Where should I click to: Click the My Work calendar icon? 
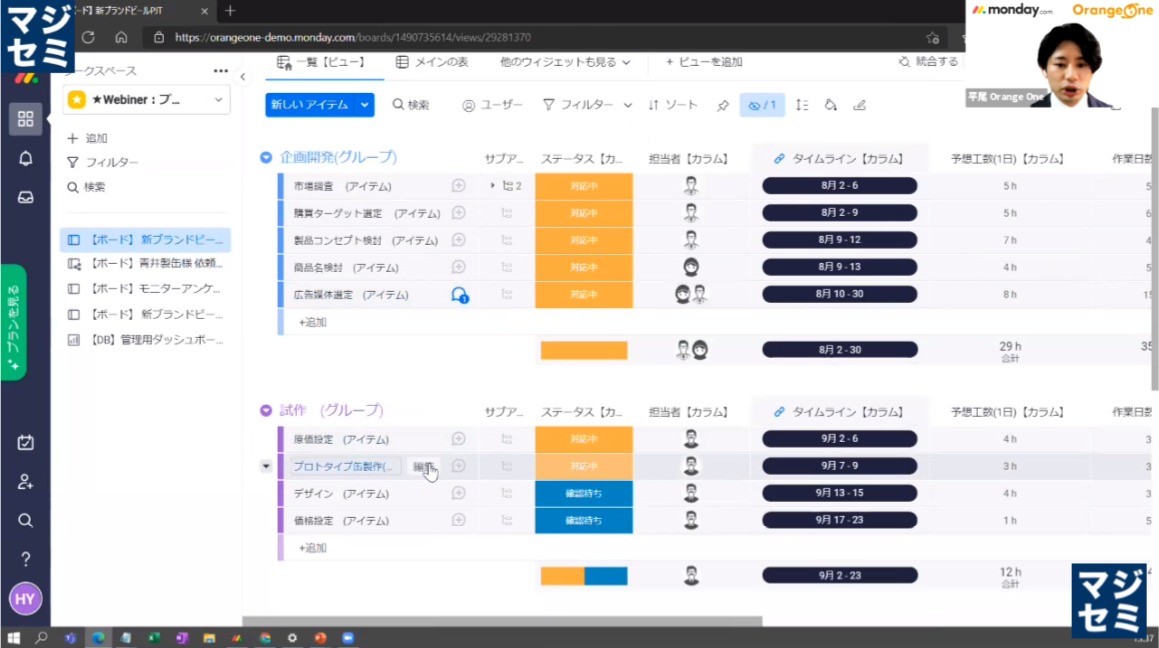point(25,443)
